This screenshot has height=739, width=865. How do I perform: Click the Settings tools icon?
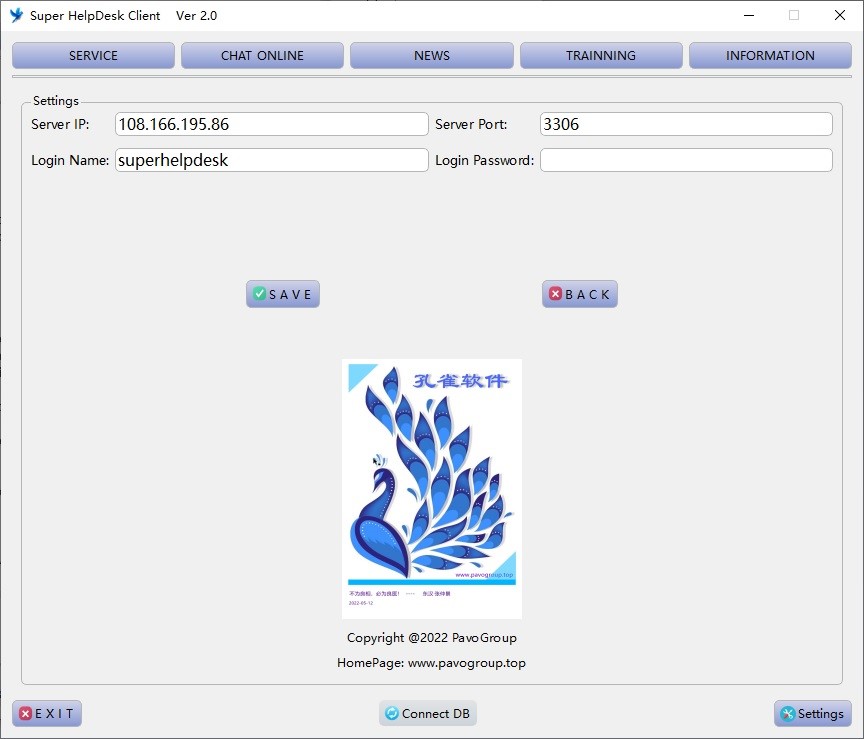click(787, 714)
